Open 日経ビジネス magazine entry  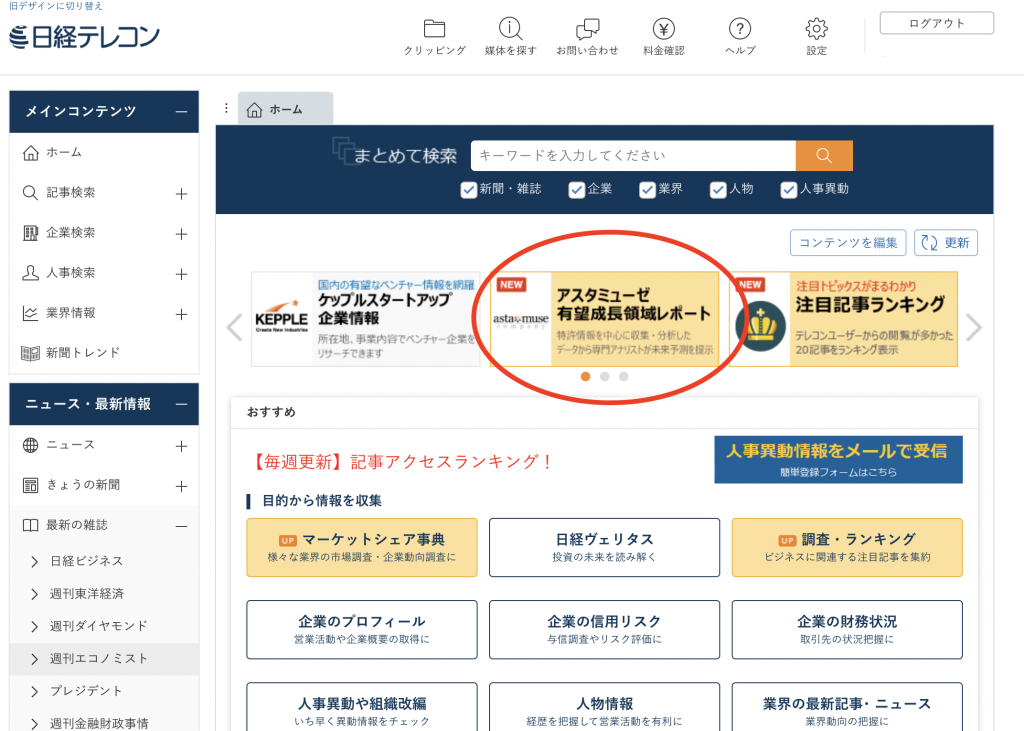point(86,561)
